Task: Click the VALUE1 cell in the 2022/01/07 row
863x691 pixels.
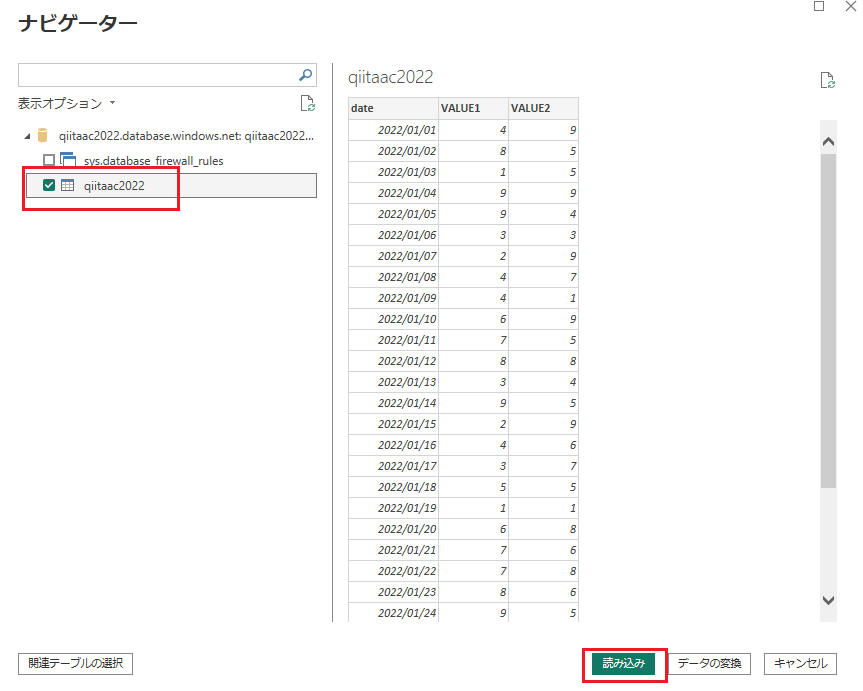Action: pos(473,256)
